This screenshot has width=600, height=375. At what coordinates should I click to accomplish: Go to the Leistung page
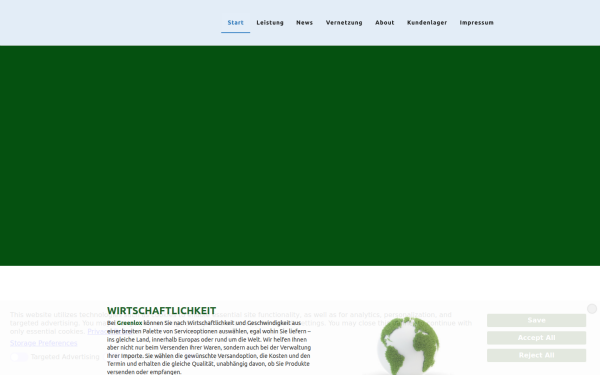pyautogui.click(x=270, y=23)
